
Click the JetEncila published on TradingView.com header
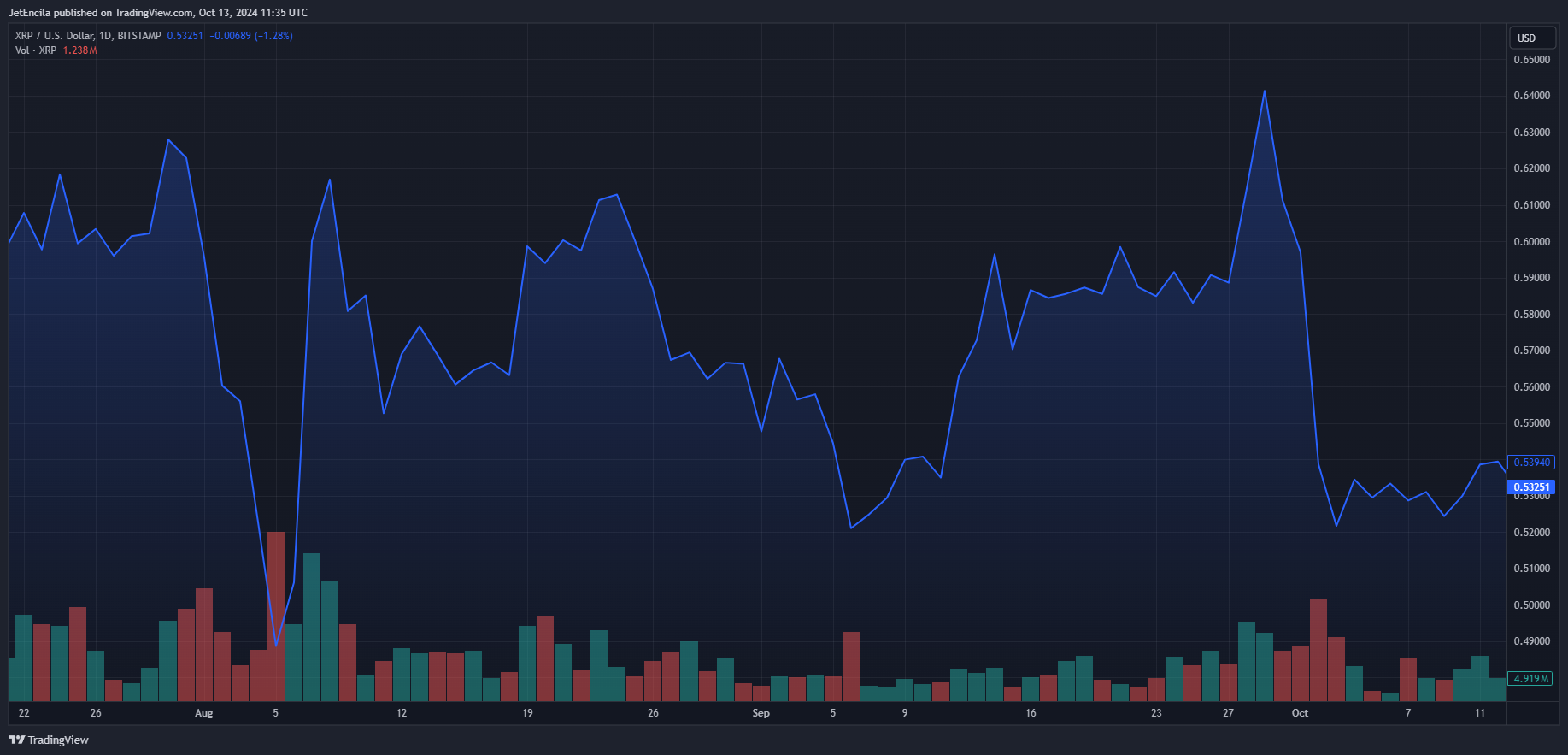[158, 13]
